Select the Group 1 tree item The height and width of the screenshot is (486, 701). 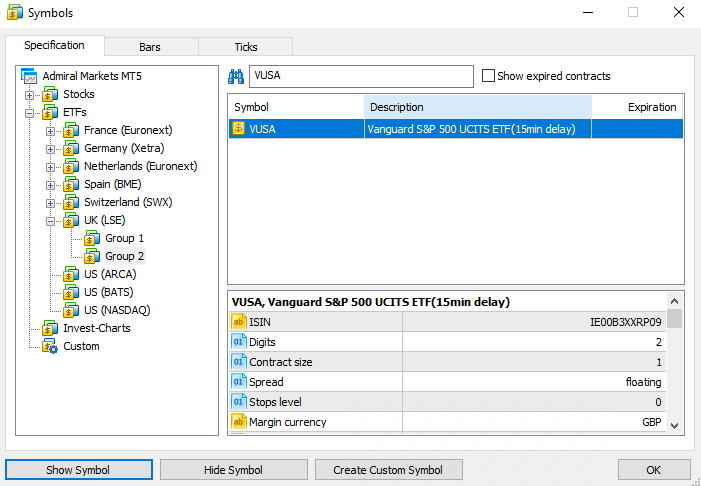point(125,238)
